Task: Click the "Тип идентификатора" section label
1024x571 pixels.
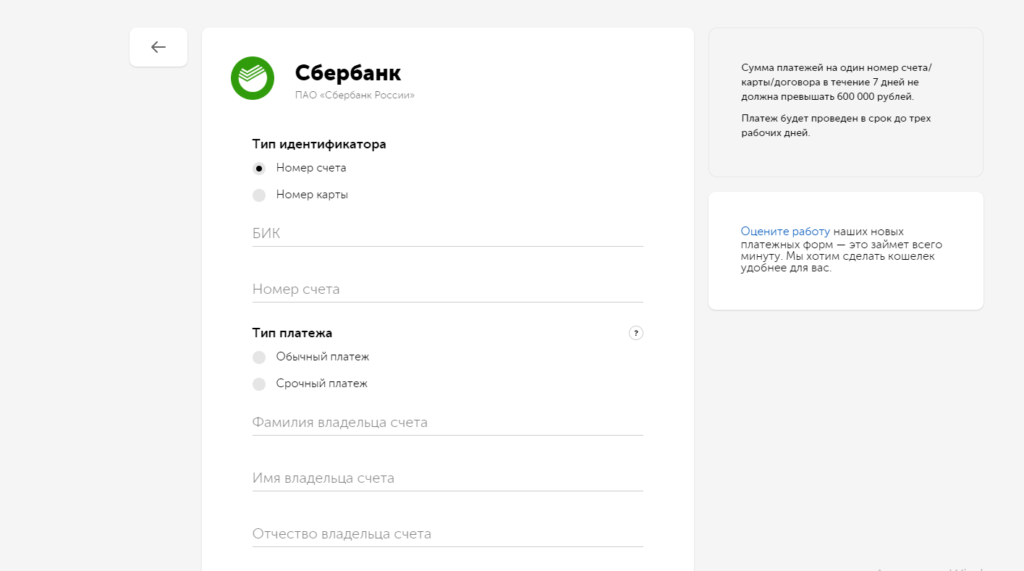Action: (318, 144)
